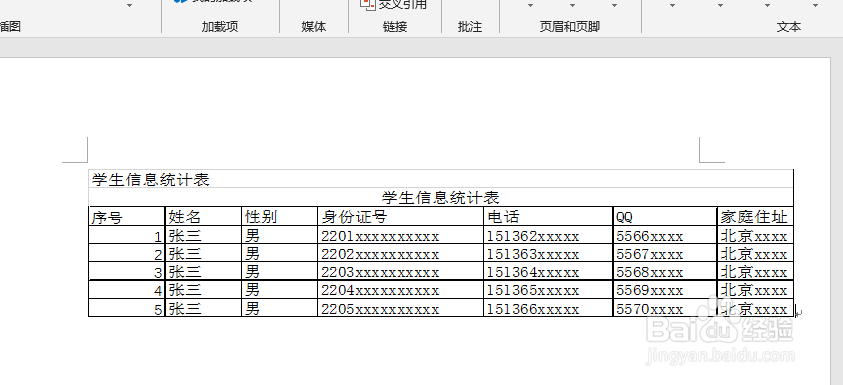Click the centered title 学生信息统计表
This screenshot has width=843, height=385.
(x=441, y=197)
